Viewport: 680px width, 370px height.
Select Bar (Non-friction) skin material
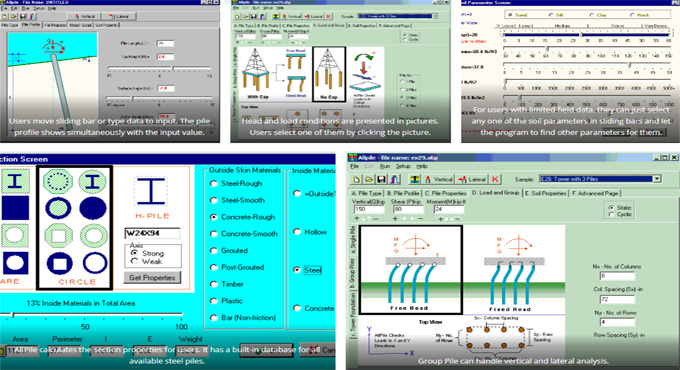click(x=243, y=318)
